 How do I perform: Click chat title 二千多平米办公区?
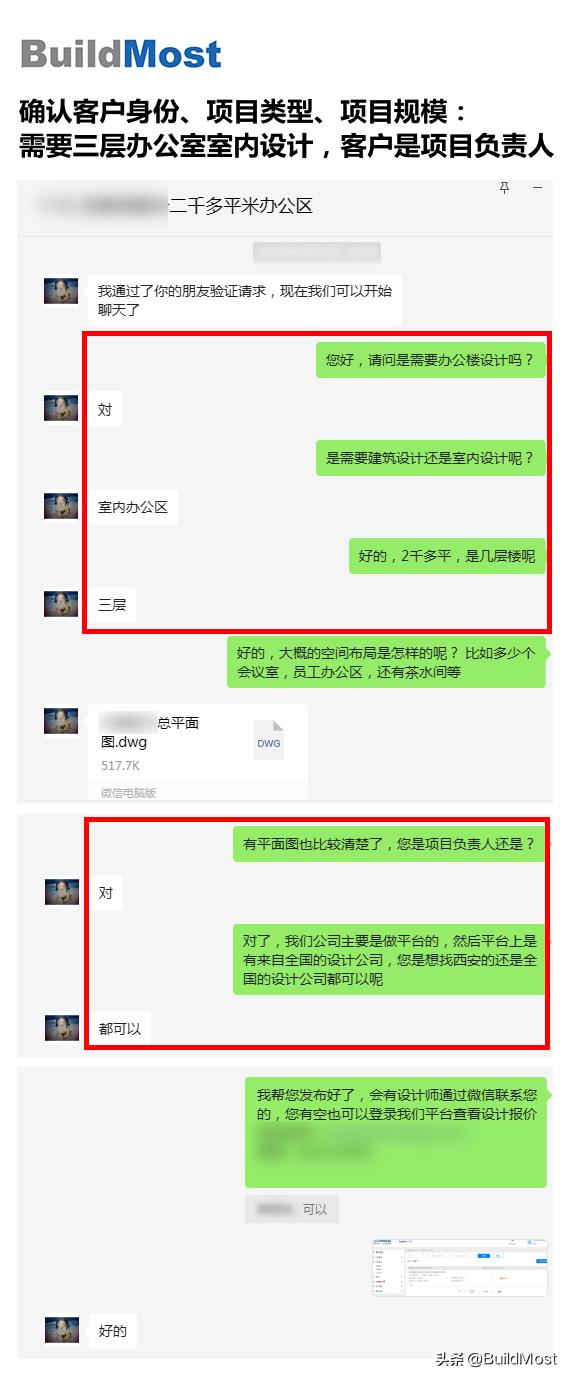(x=241, y=206)
